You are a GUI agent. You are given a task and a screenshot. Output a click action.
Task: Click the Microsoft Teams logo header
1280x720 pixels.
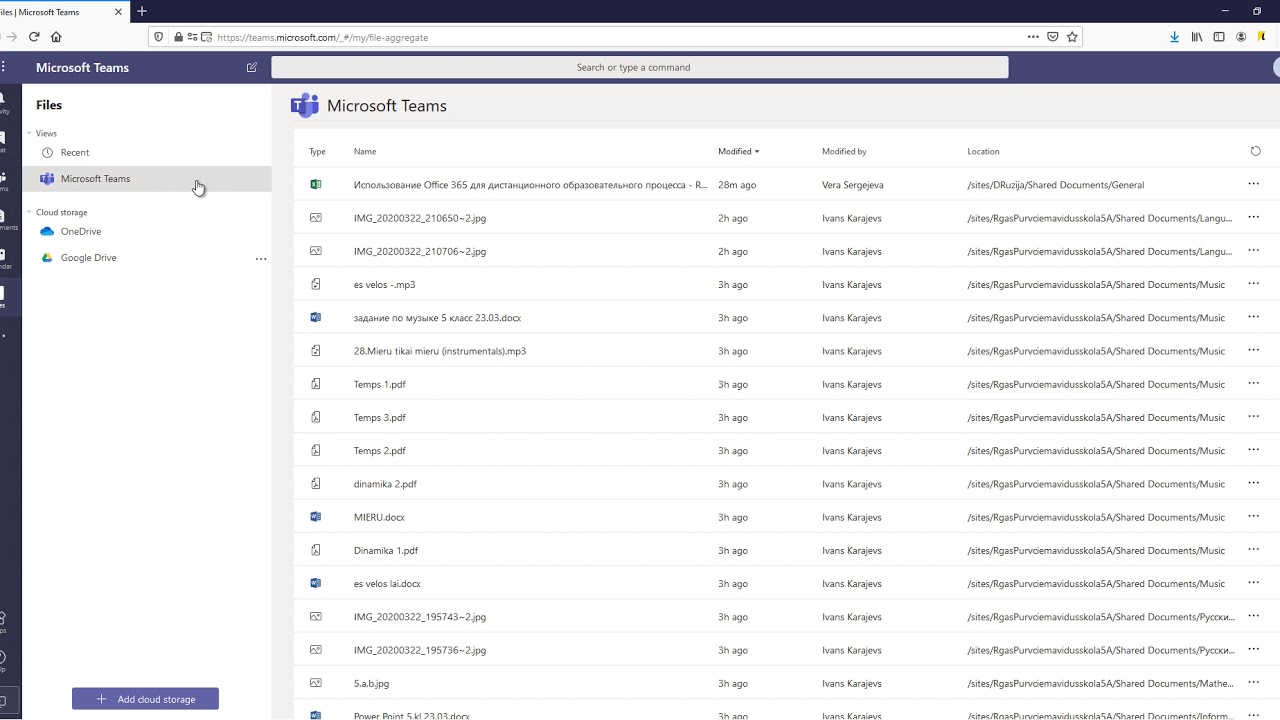tap(304, 105)
